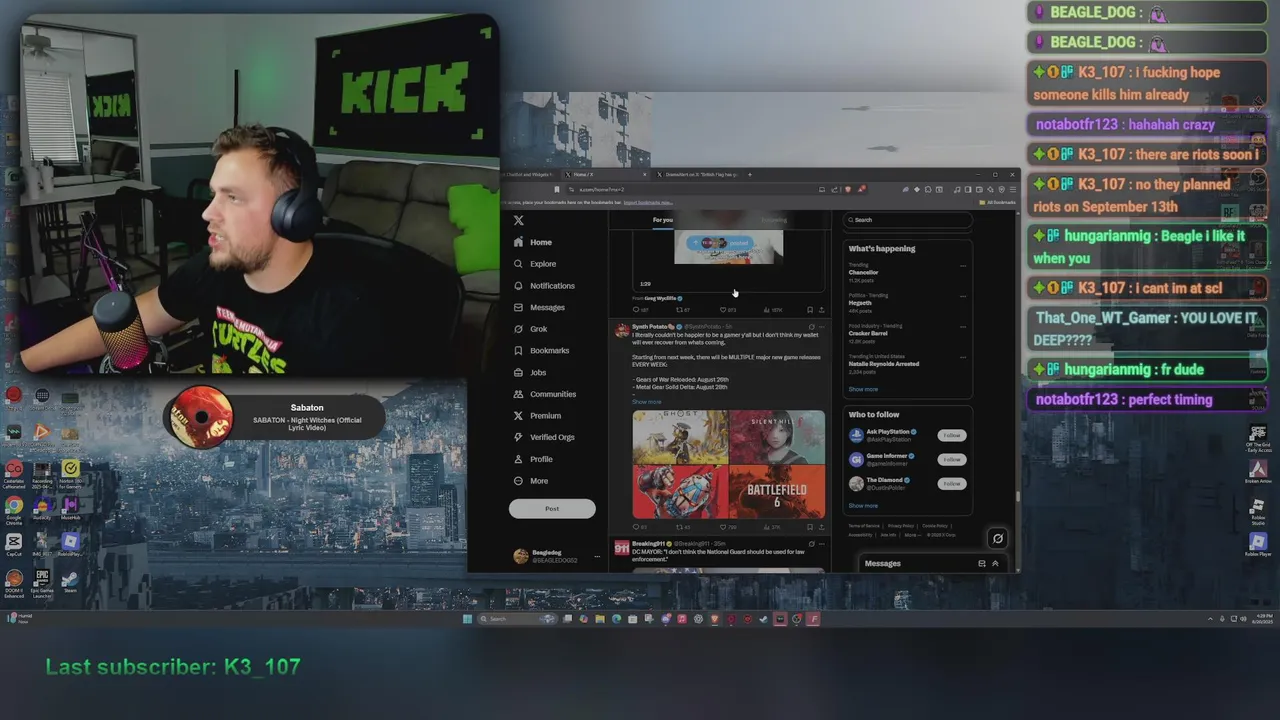Like the Greg Wycliffe video post

tap(724, 310)
